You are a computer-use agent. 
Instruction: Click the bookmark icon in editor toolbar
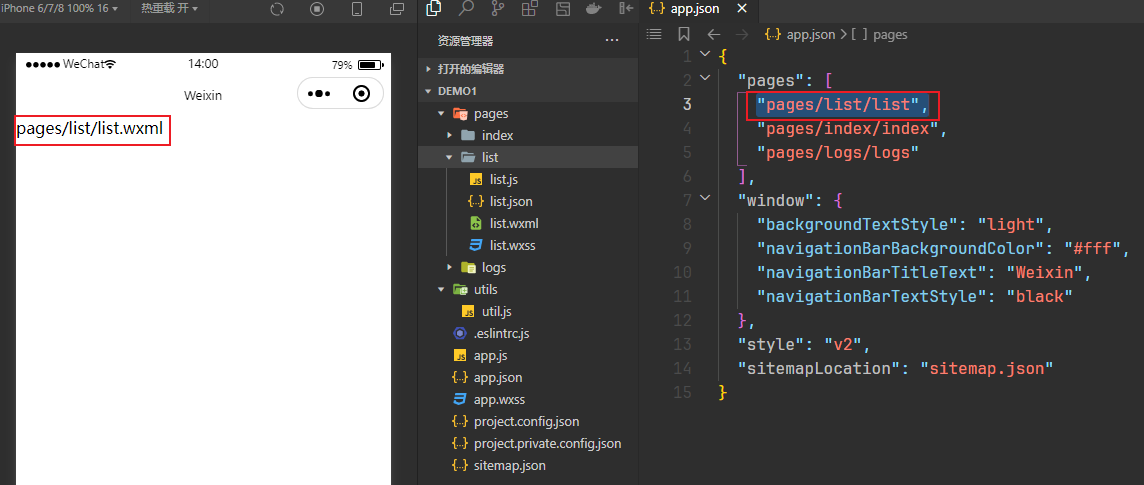tap(684, 34)
